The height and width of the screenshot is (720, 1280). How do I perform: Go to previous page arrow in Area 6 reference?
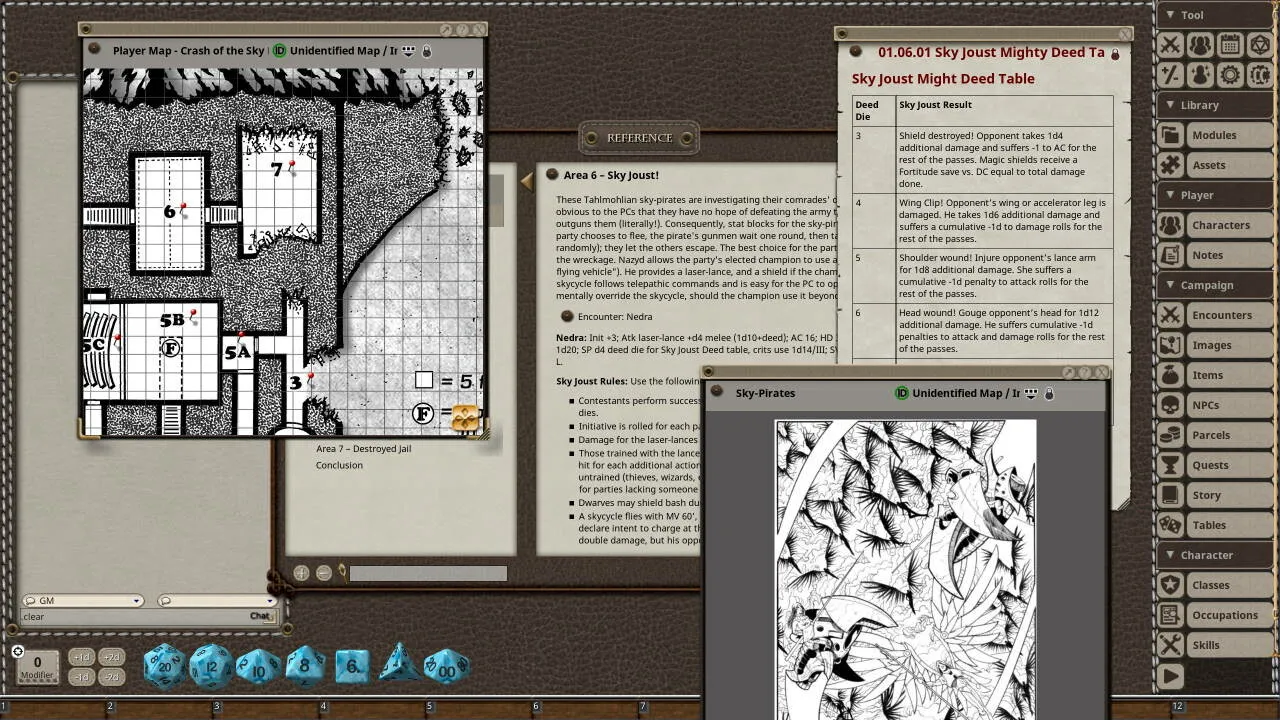click(527, 180)
